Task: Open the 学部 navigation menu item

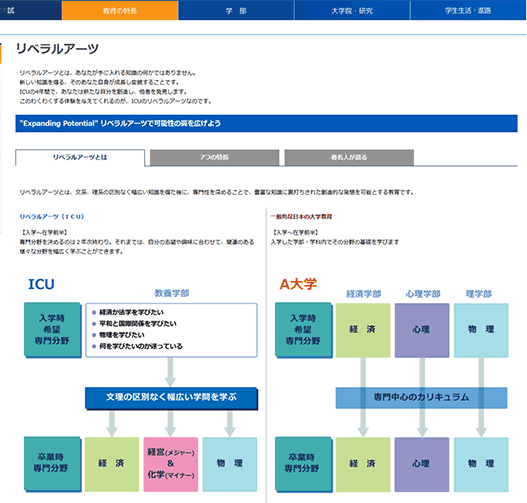Action: pyautogui.click(x=236, y=10)
